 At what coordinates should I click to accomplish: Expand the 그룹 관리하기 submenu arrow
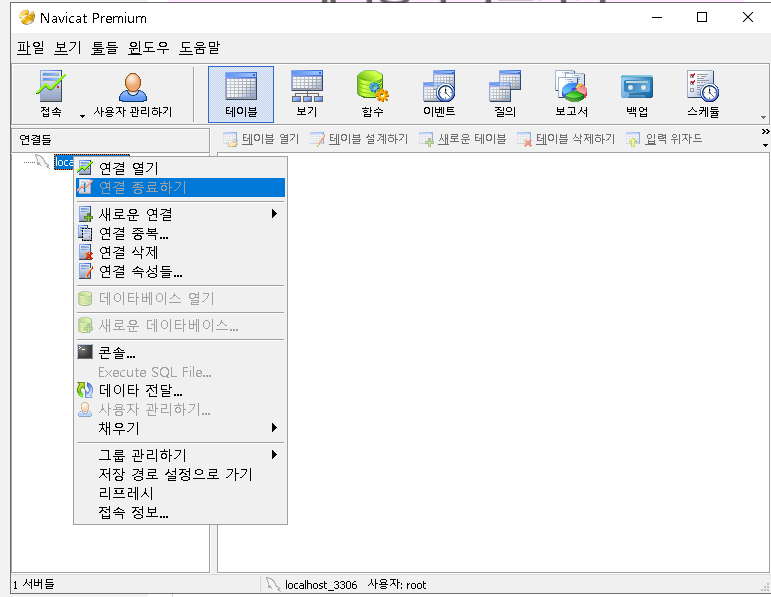coord(274,454)
